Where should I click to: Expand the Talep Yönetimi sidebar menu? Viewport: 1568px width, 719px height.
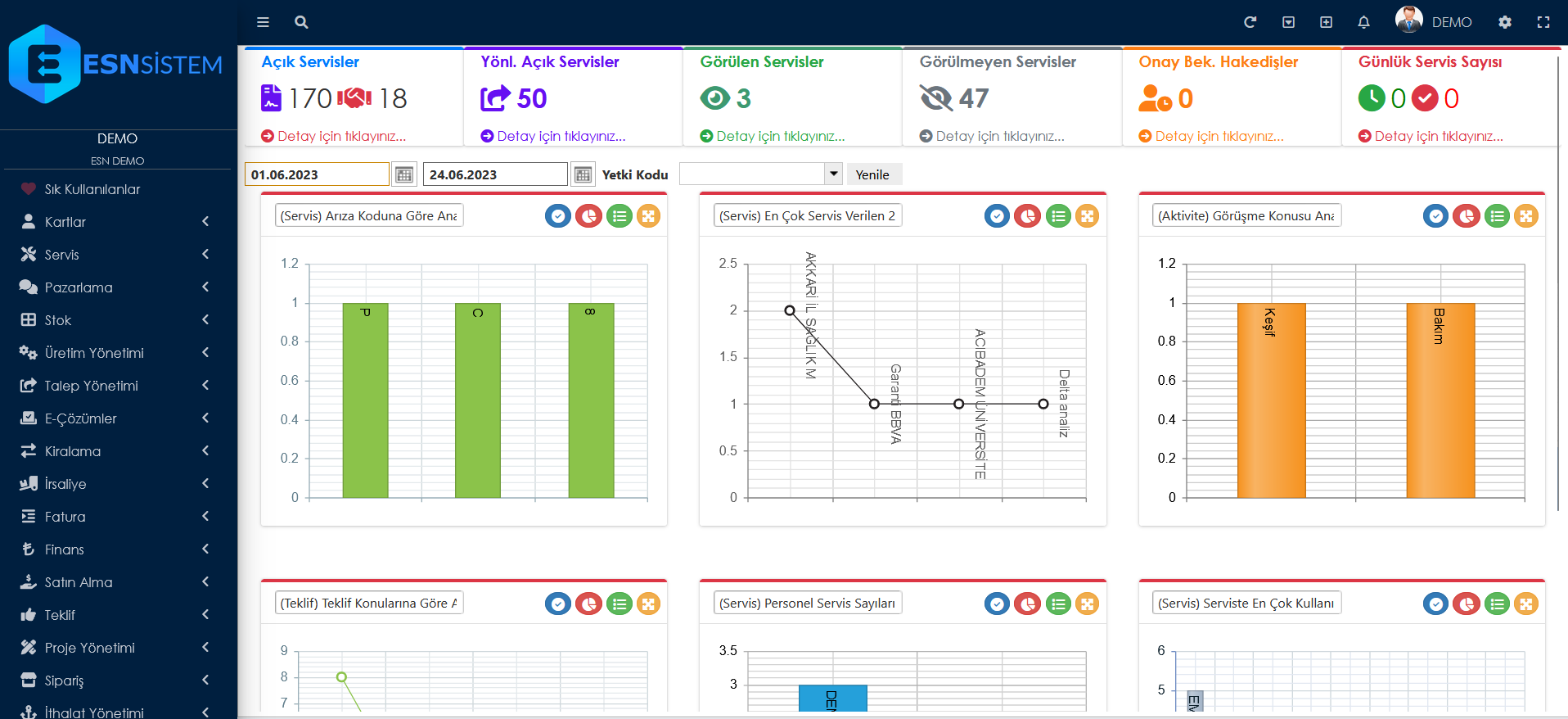click(x=118, y=386)
